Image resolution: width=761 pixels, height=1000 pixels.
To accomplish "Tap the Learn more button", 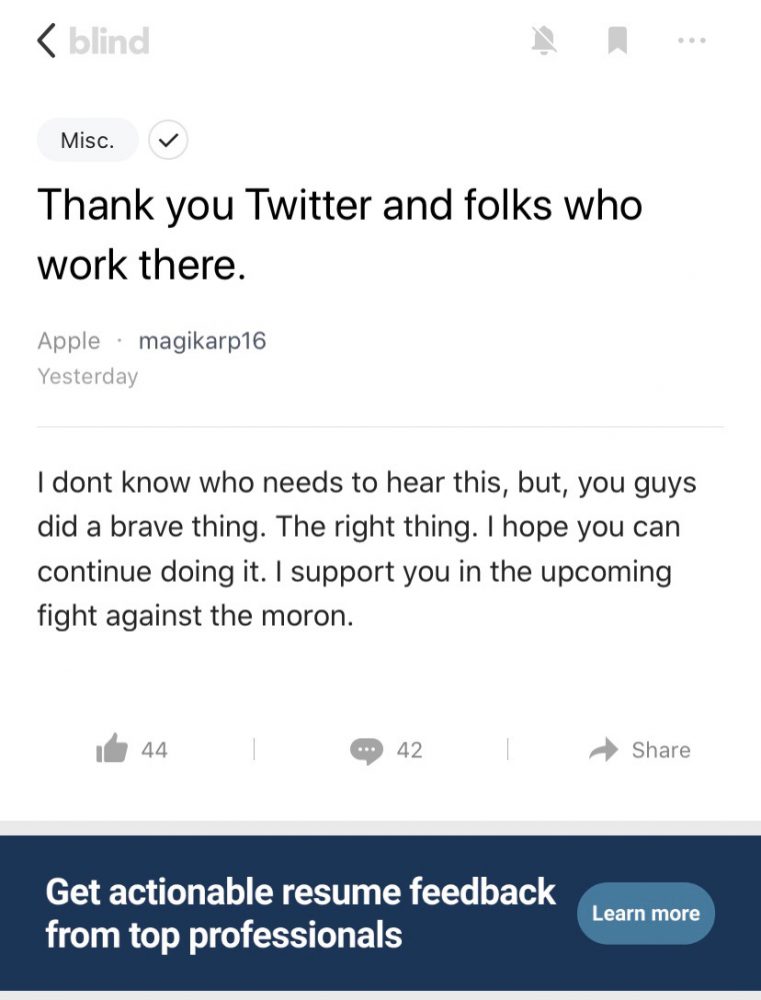I will pyautogui.click(x=646, y=913).
